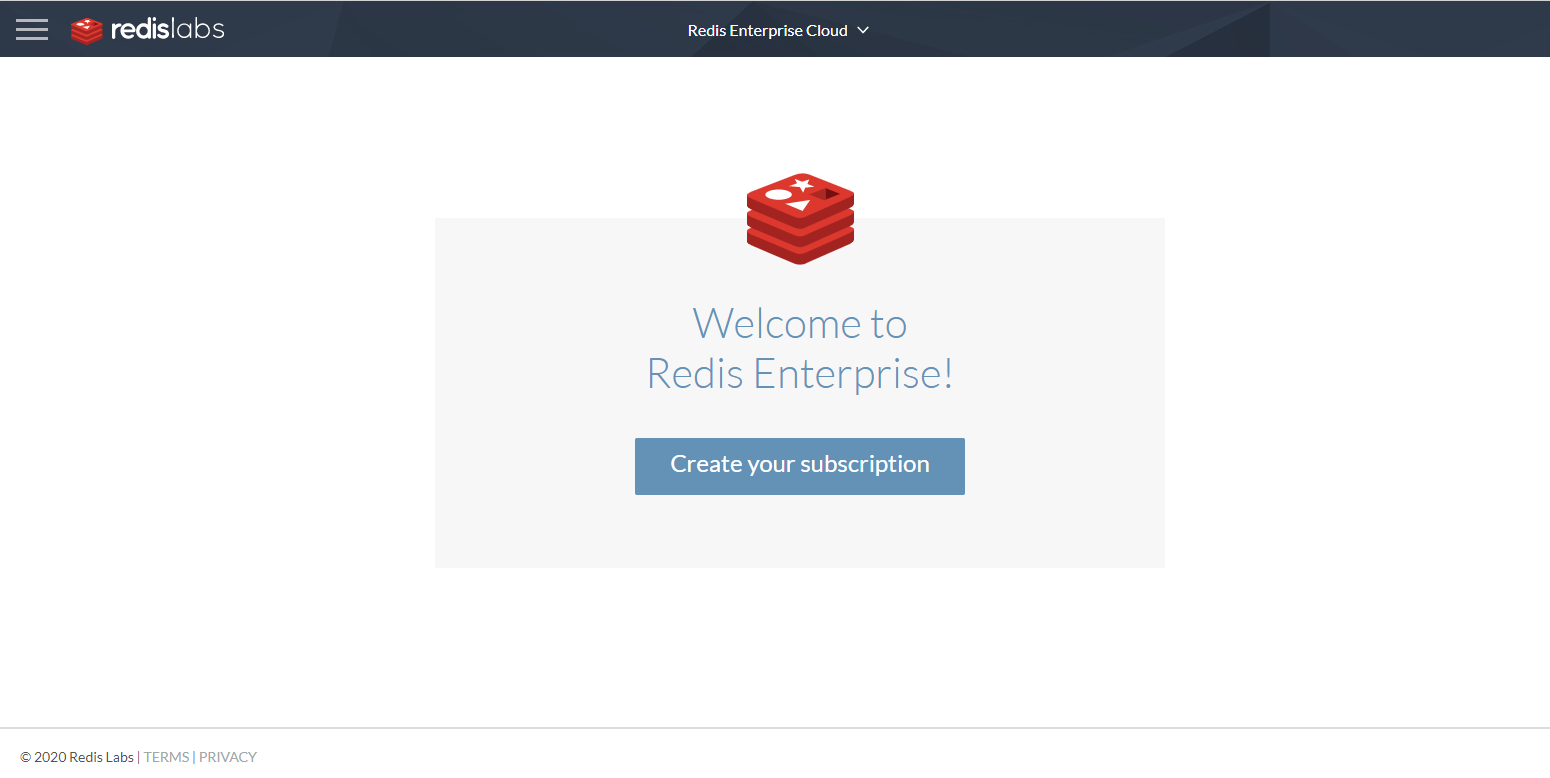Click the white triangle on large Redis logo

799,206
